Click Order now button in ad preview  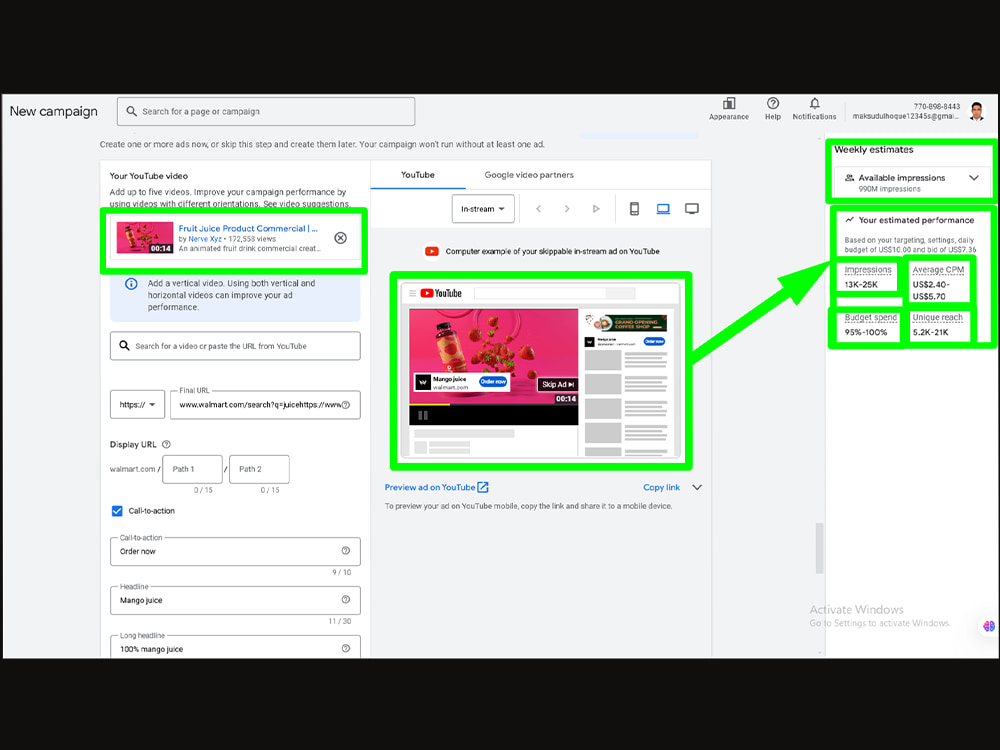pos(493,381)
